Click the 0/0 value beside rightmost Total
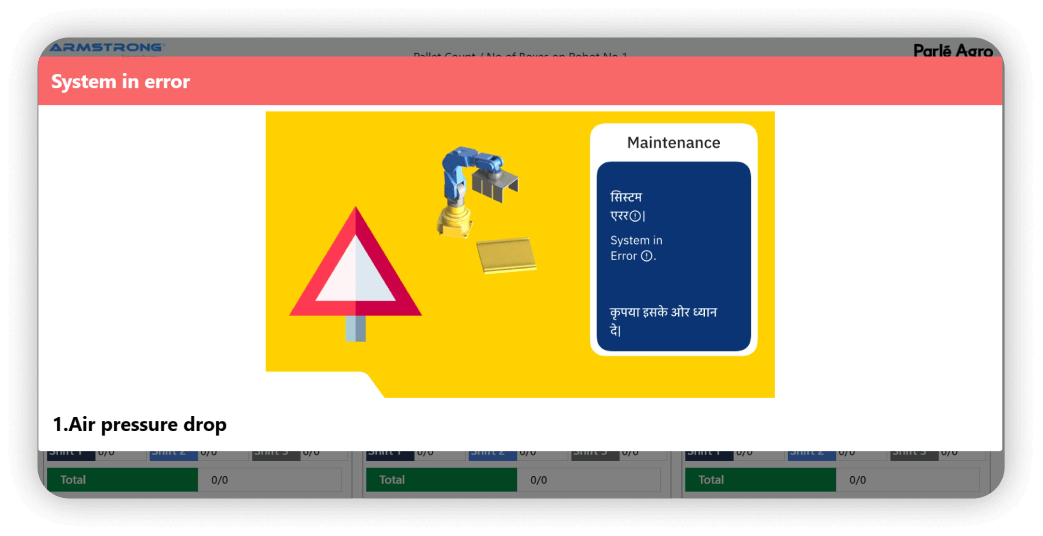Image resolution: width=1043 pixels, height=536 pixels. (x=857, y=480)
